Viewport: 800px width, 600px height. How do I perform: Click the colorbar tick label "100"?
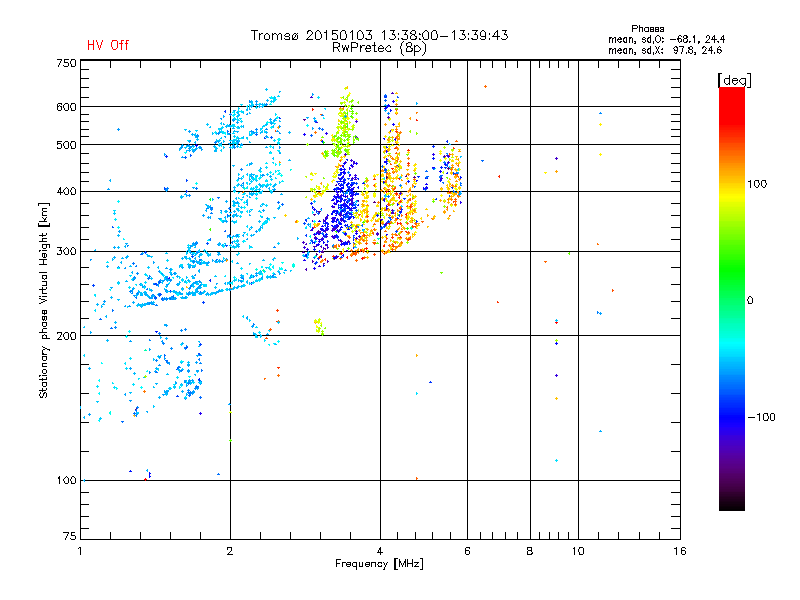click(x=757, y=184)
